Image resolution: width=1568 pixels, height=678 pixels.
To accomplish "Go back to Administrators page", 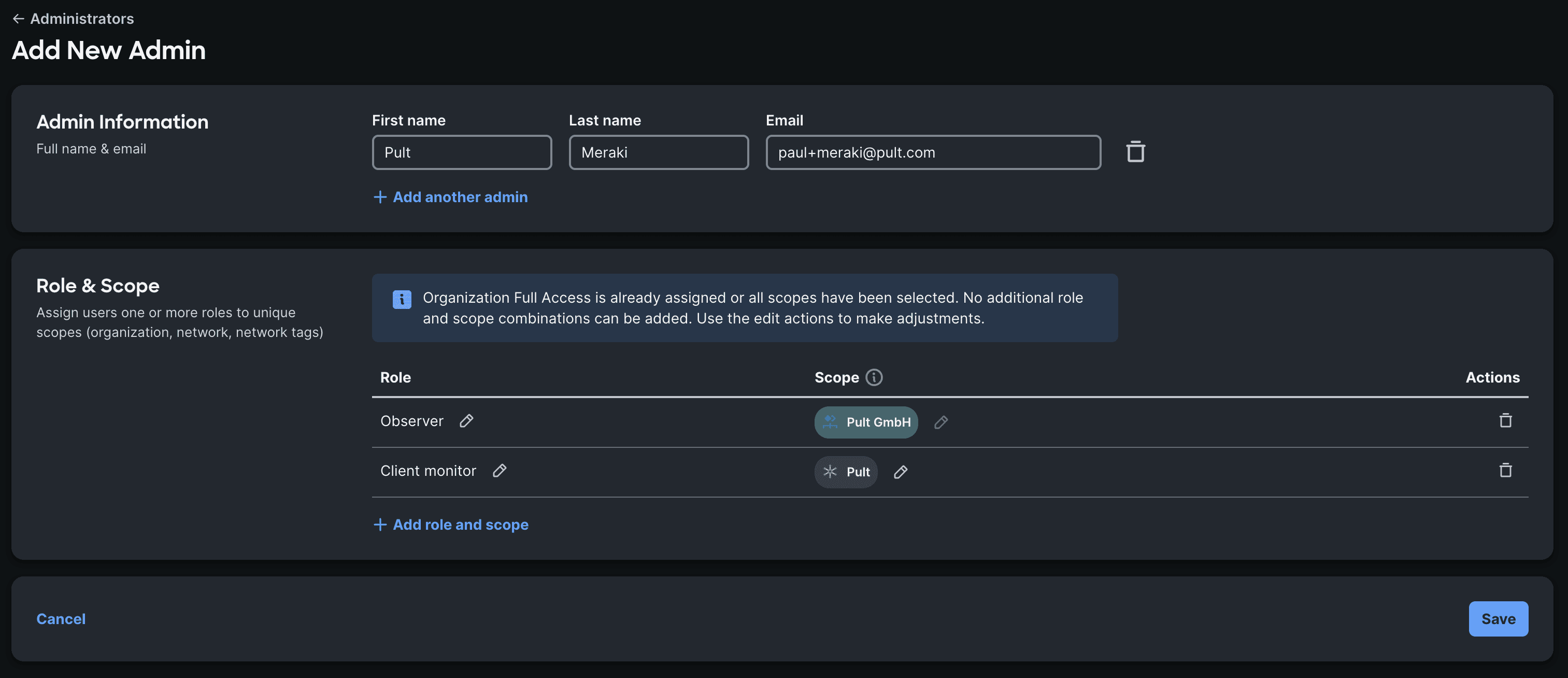I will 73,19.
